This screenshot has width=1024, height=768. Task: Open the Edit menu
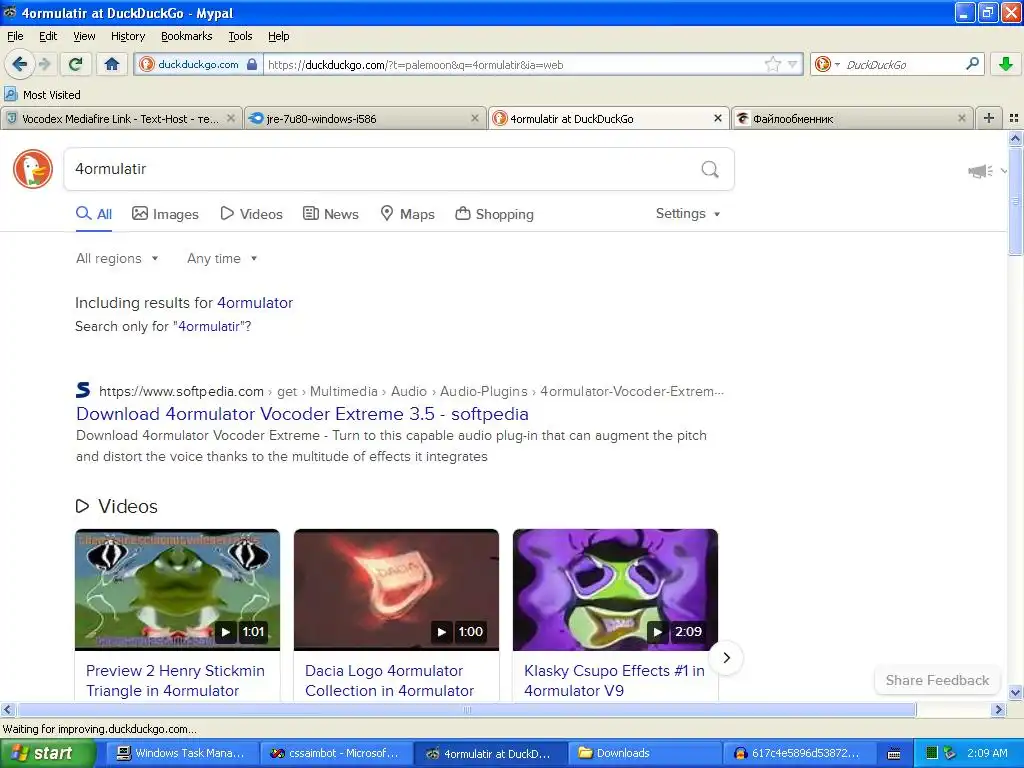coord(48,36)
